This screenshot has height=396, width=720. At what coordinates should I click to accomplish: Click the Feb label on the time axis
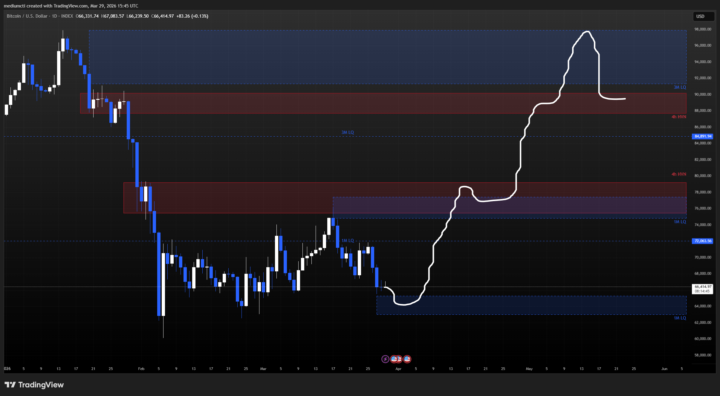pos(141,368)
